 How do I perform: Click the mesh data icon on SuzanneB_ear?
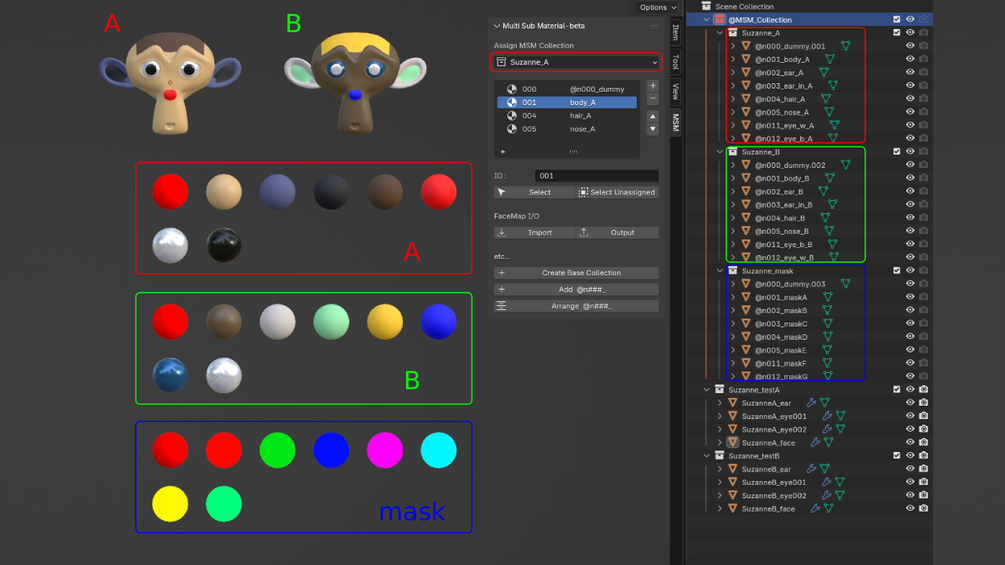(825, 469)
